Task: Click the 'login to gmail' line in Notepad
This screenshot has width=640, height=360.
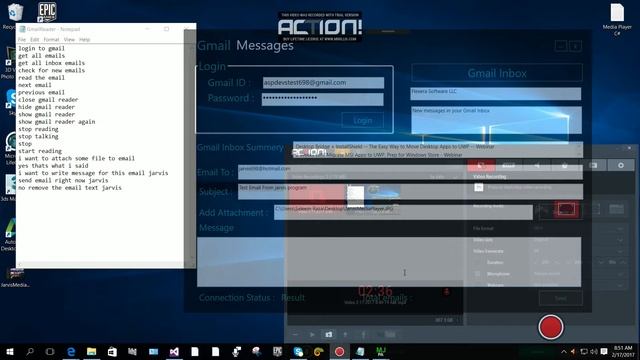Action: [x=41, y=48]
